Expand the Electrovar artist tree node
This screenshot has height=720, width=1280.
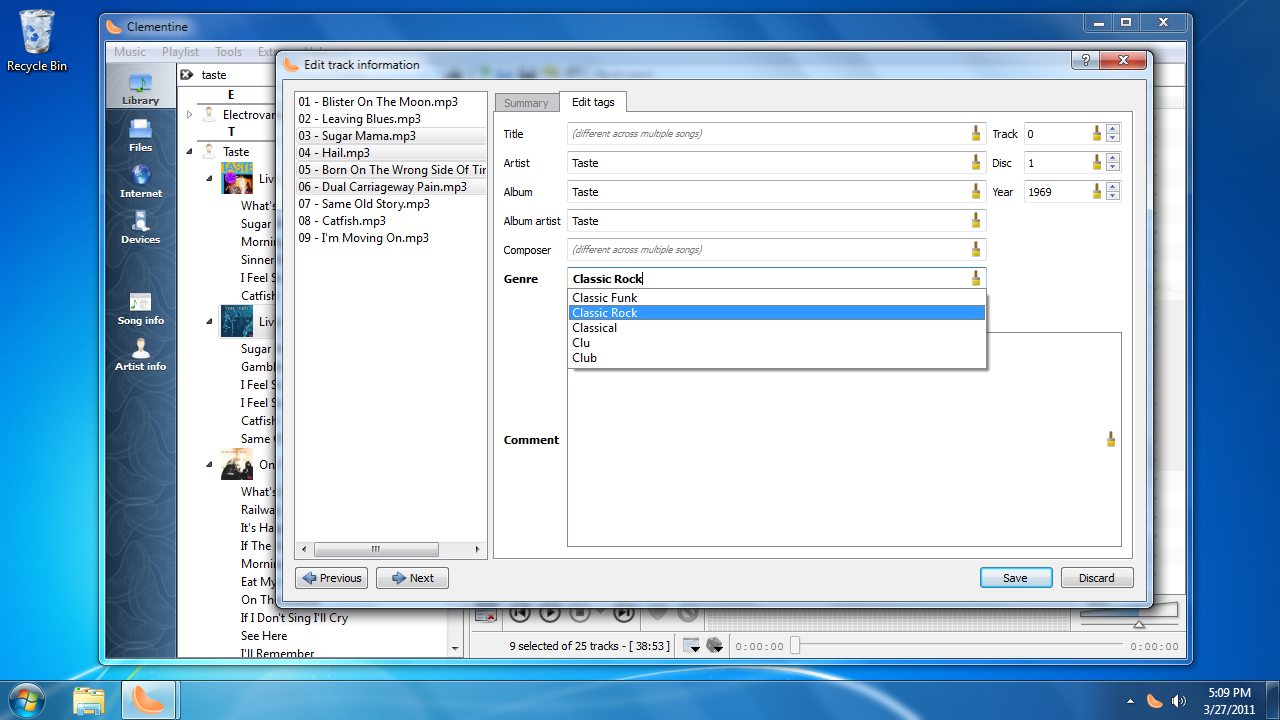189,115
